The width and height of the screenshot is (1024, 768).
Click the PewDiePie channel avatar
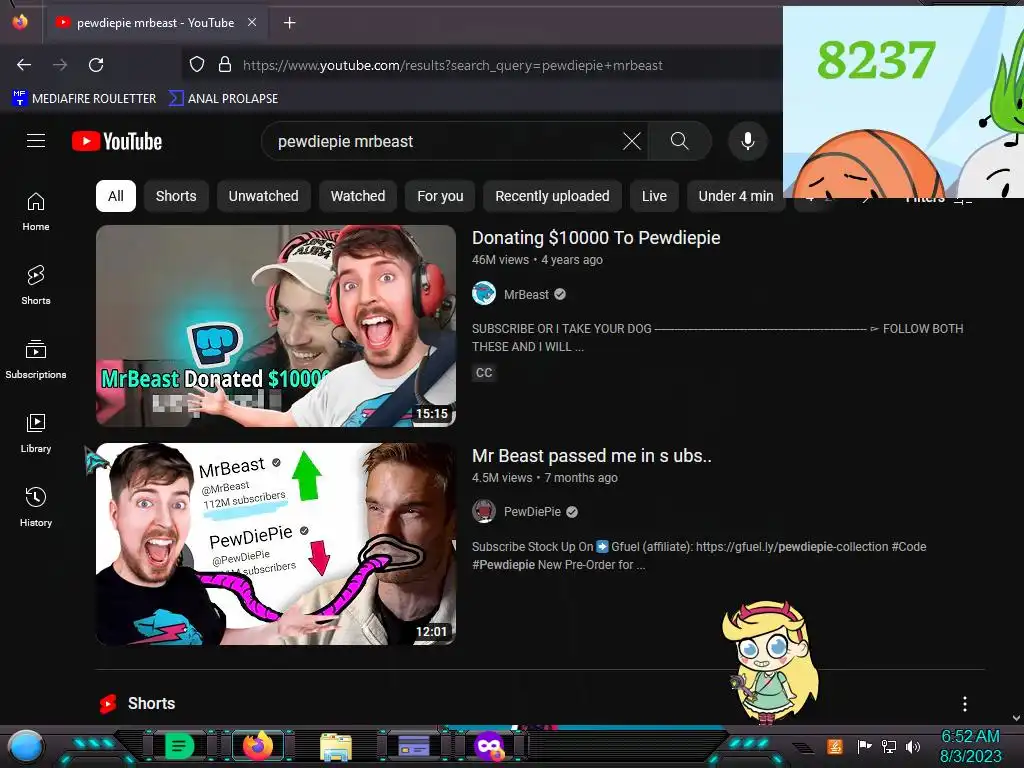484,511
